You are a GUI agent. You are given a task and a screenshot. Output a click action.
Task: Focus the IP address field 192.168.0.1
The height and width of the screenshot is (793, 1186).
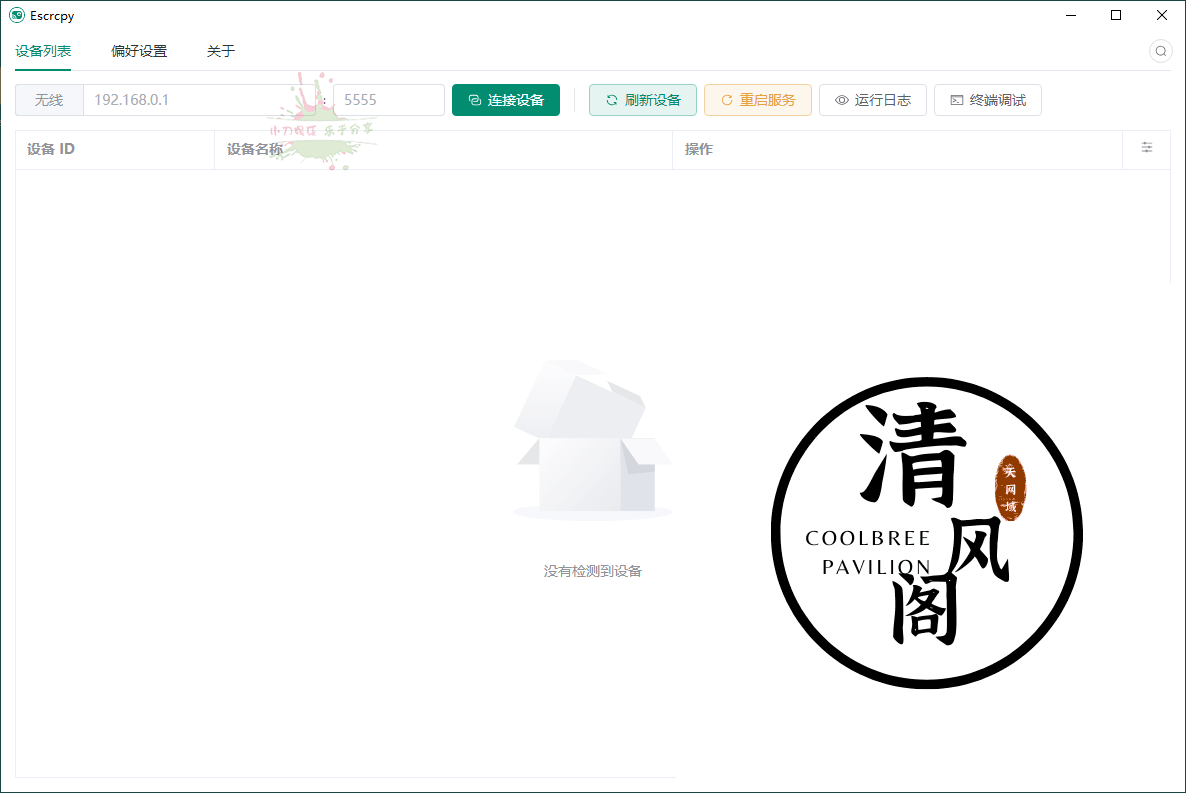click(x=200, y=100)
